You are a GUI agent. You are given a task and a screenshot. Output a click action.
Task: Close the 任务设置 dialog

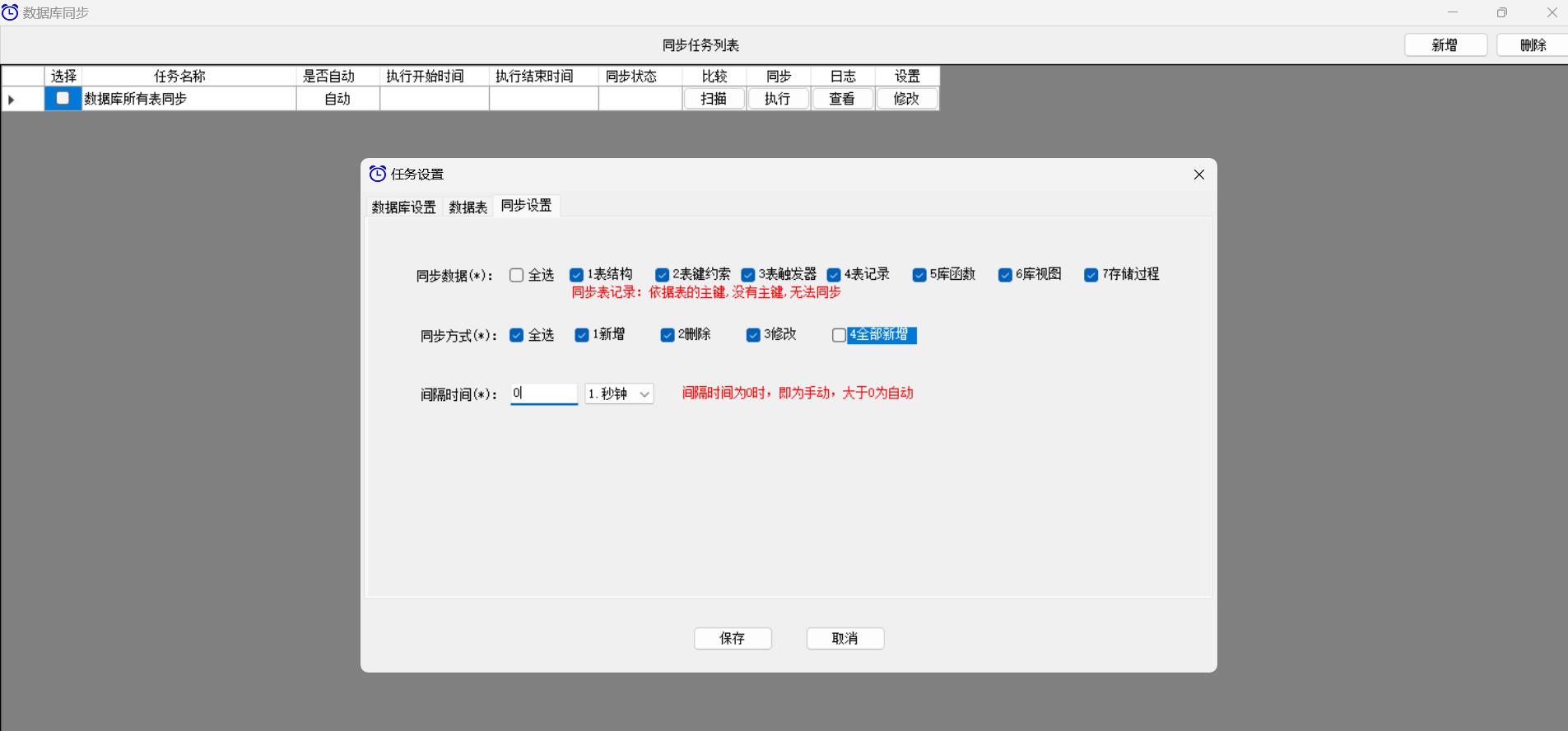(1198, 175)
